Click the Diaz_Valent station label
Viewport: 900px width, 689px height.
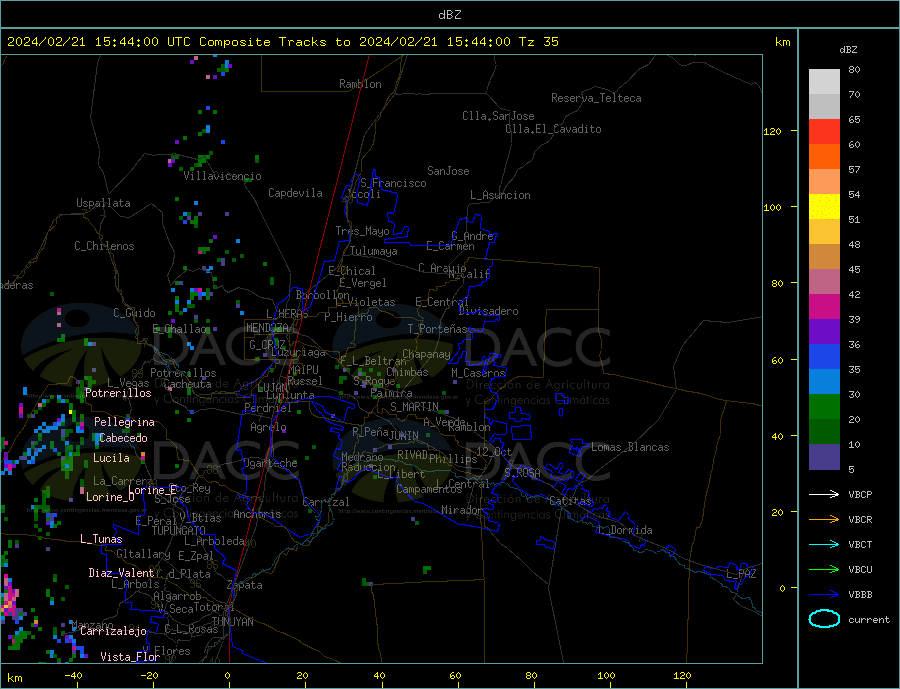click(121, 573)
